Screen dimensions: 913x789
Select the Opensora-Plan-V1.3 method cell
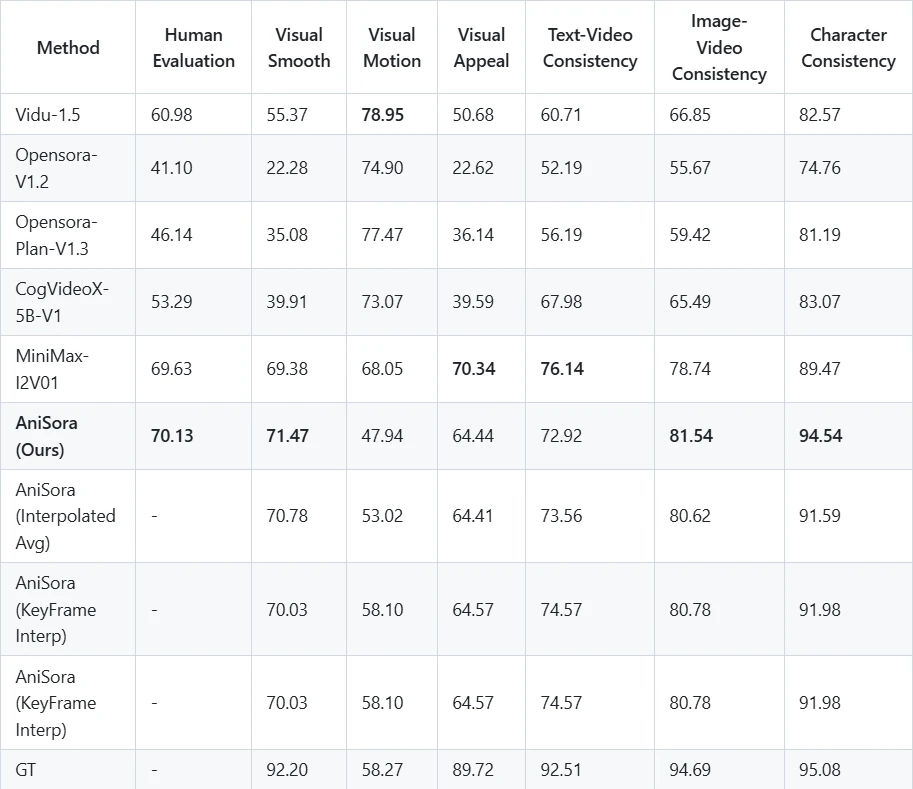(68, 235)
